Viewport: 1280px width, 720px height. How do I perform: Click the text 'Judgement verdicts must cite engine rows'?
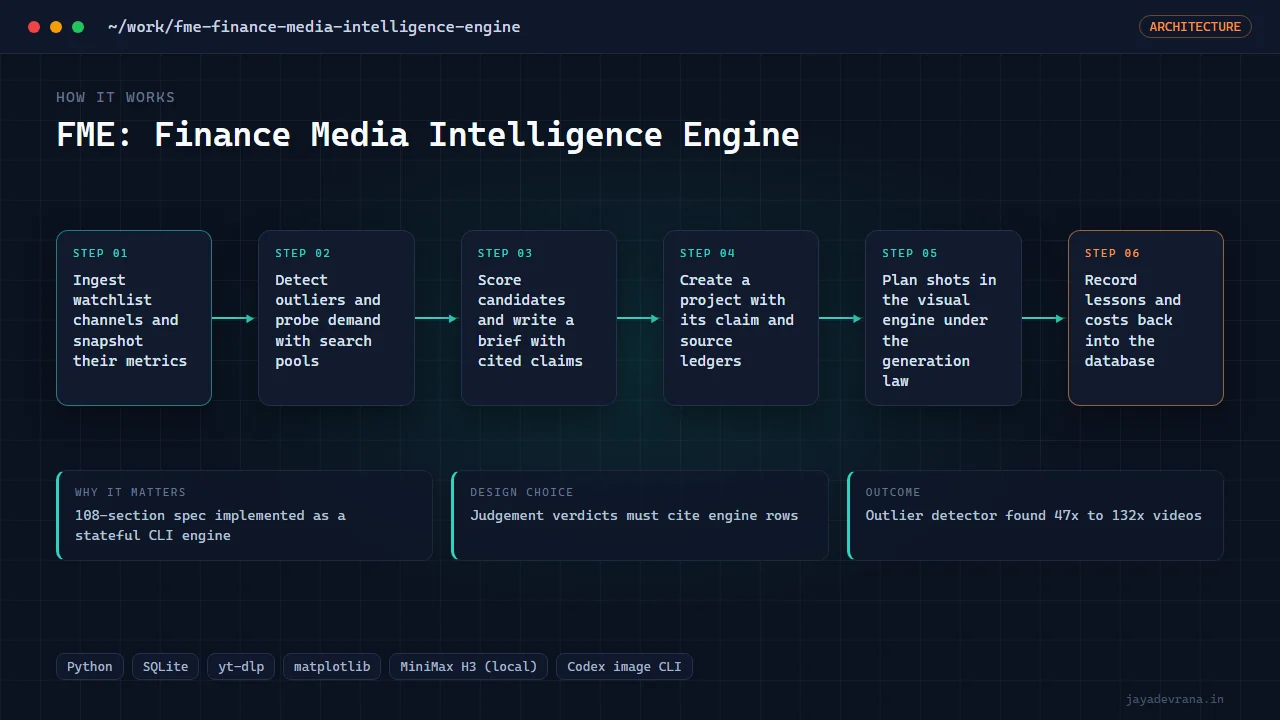[x=634, y=515]
